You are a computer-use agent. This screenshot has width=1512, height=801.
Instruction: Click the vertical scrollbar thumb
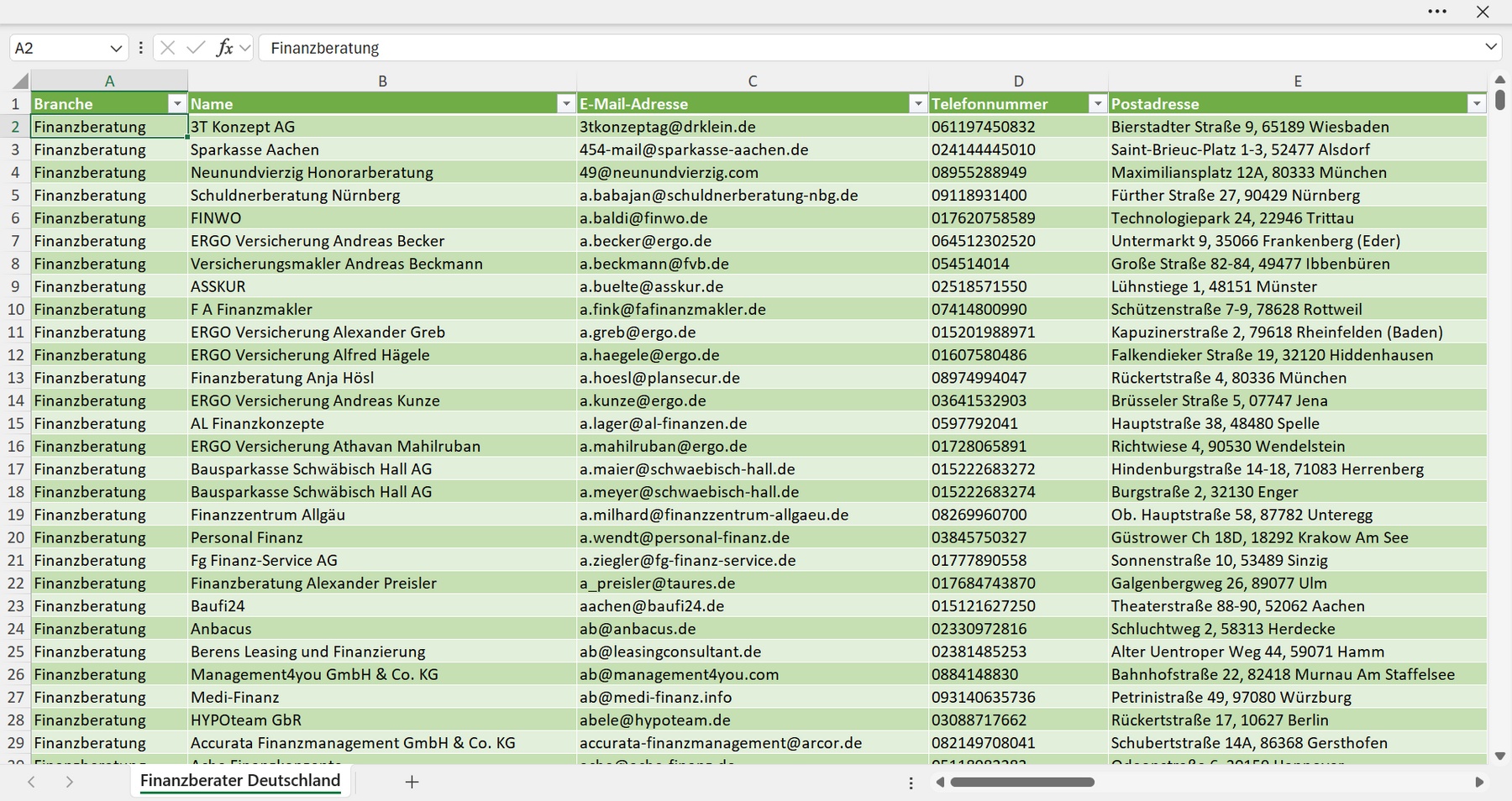[1500, 100]
